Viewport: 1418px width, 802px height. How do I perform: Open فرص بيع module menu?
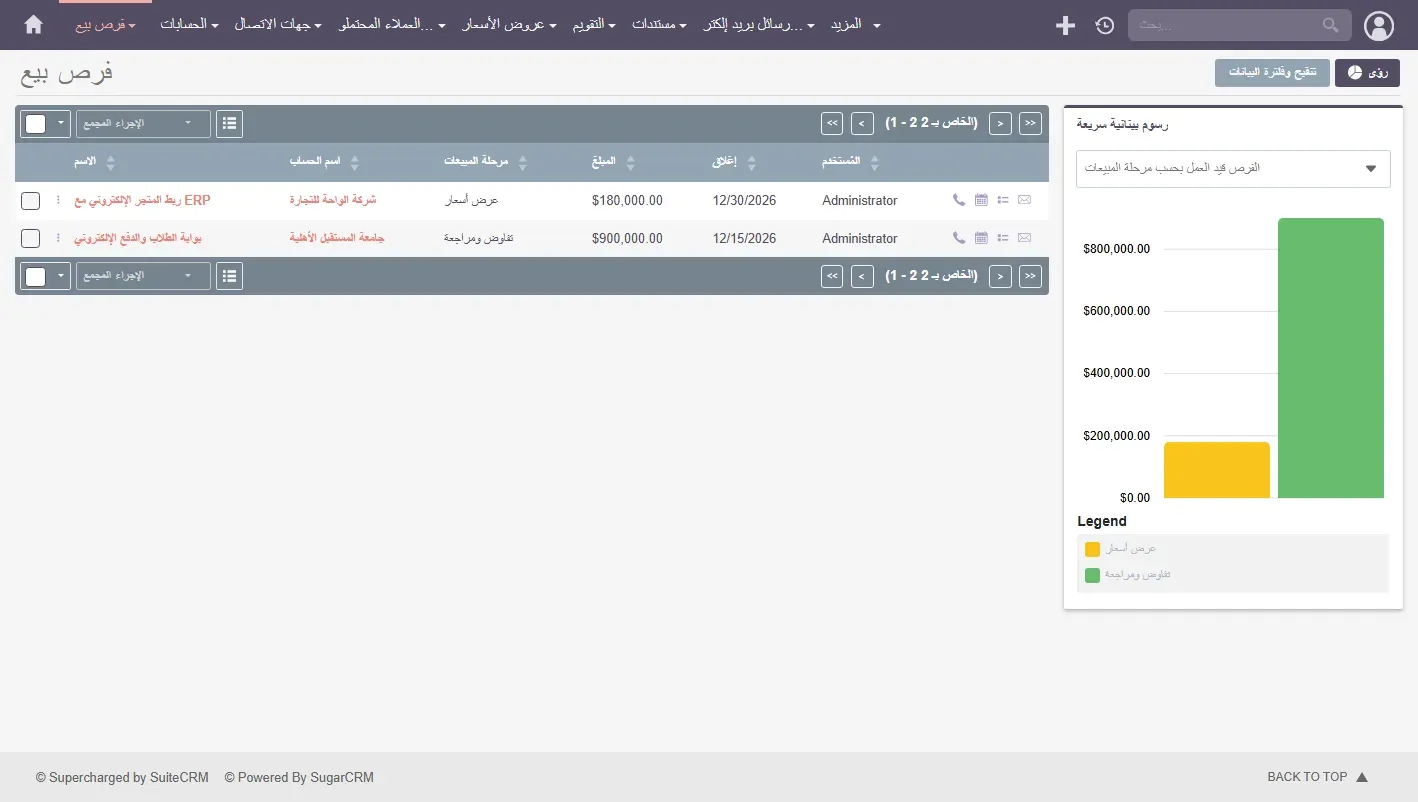tap(105, 24)
